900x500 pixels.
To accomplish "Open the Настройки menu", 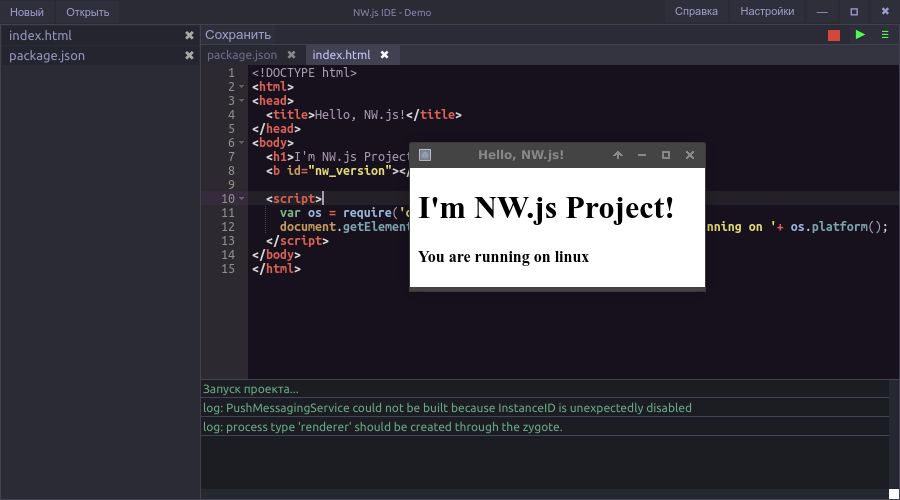I will 767,11.
